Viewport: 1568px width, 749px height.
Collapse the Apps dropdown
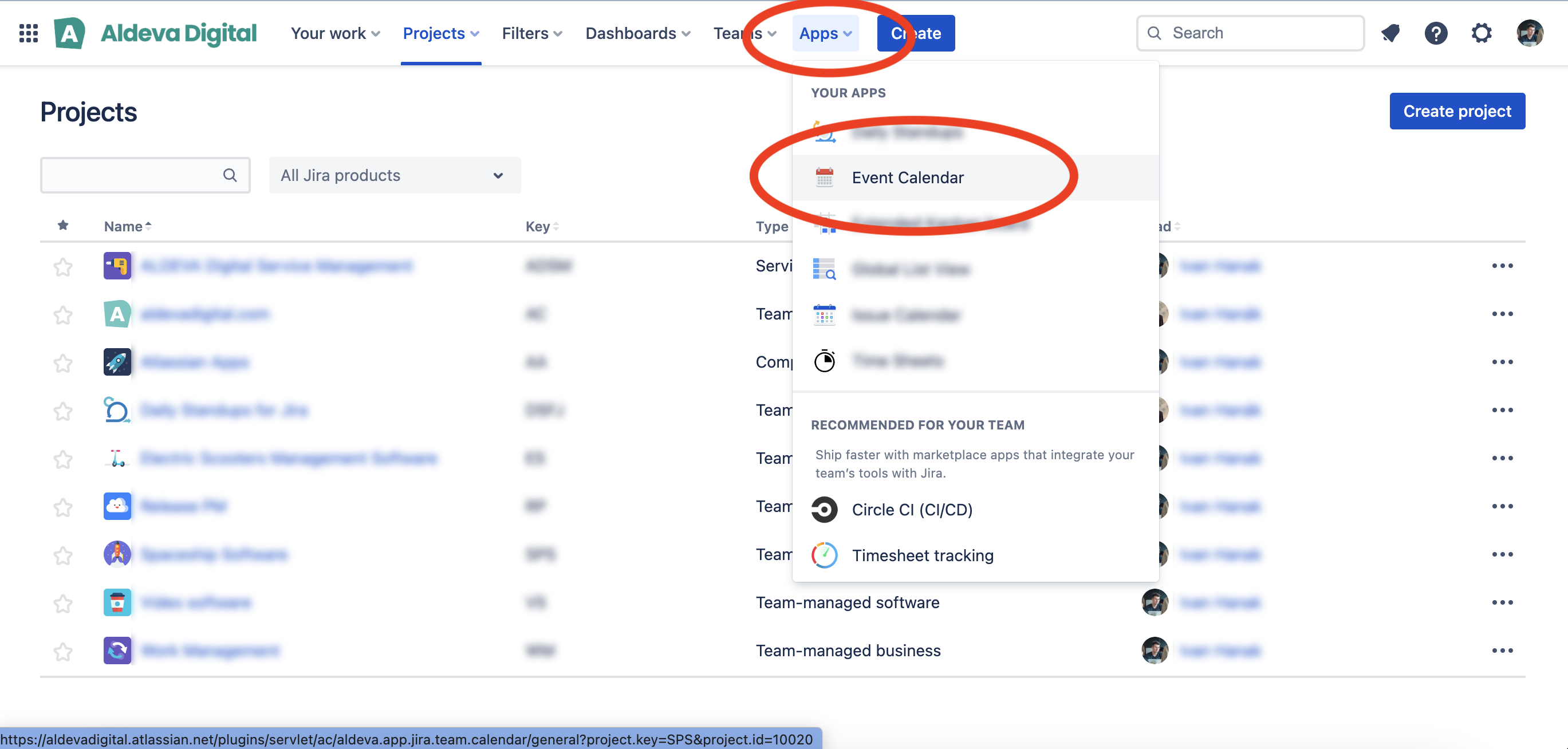pos(825,33)
